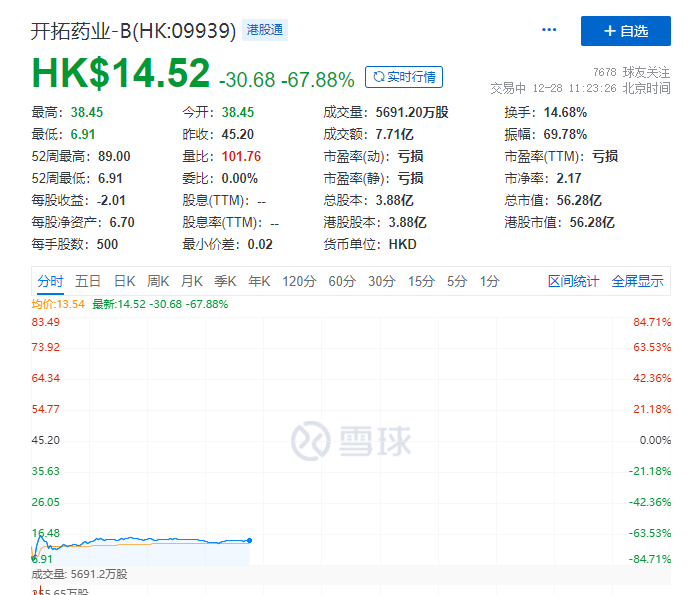The height and width of the screenshot is (595, 691).
Task: Click the 振幅 69.78% value
Action: pos(565,134)
